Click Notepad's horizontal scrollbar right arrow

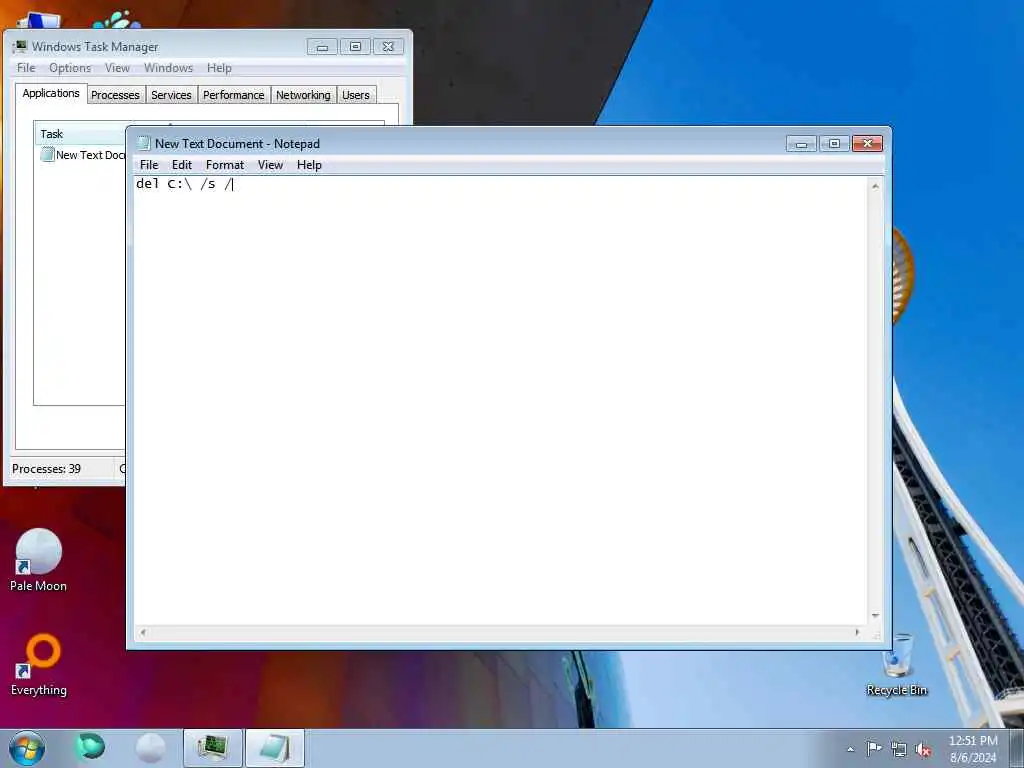pos(857,632)
